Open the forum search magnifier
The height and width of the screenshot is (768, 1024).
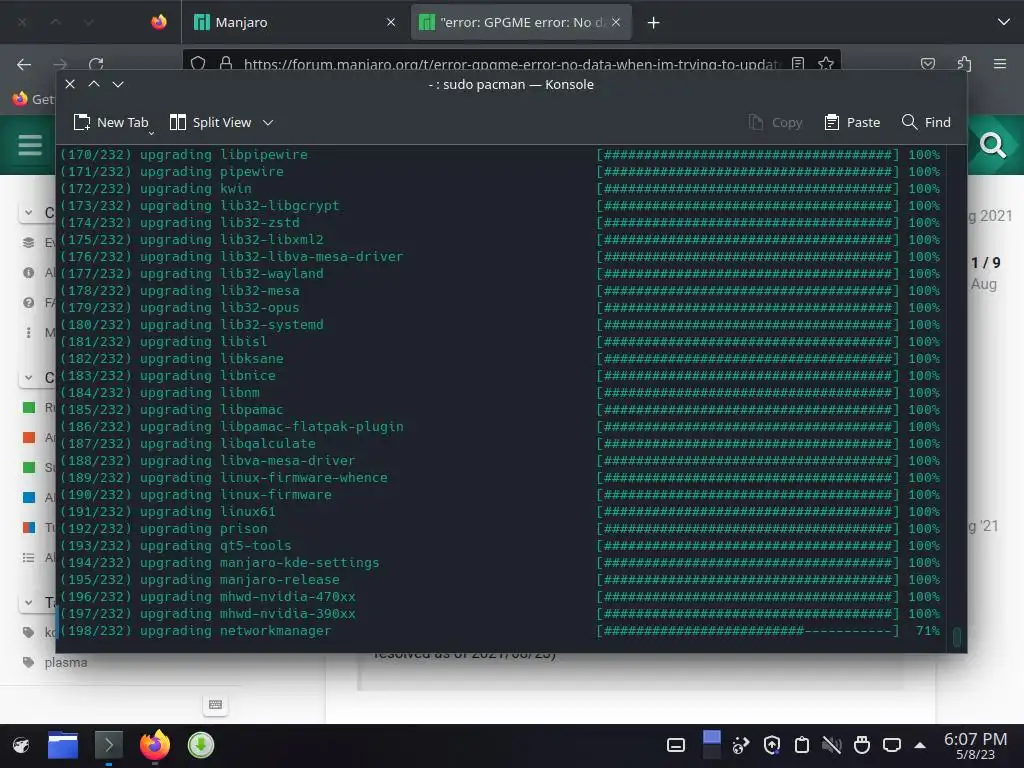coord(993,145)
